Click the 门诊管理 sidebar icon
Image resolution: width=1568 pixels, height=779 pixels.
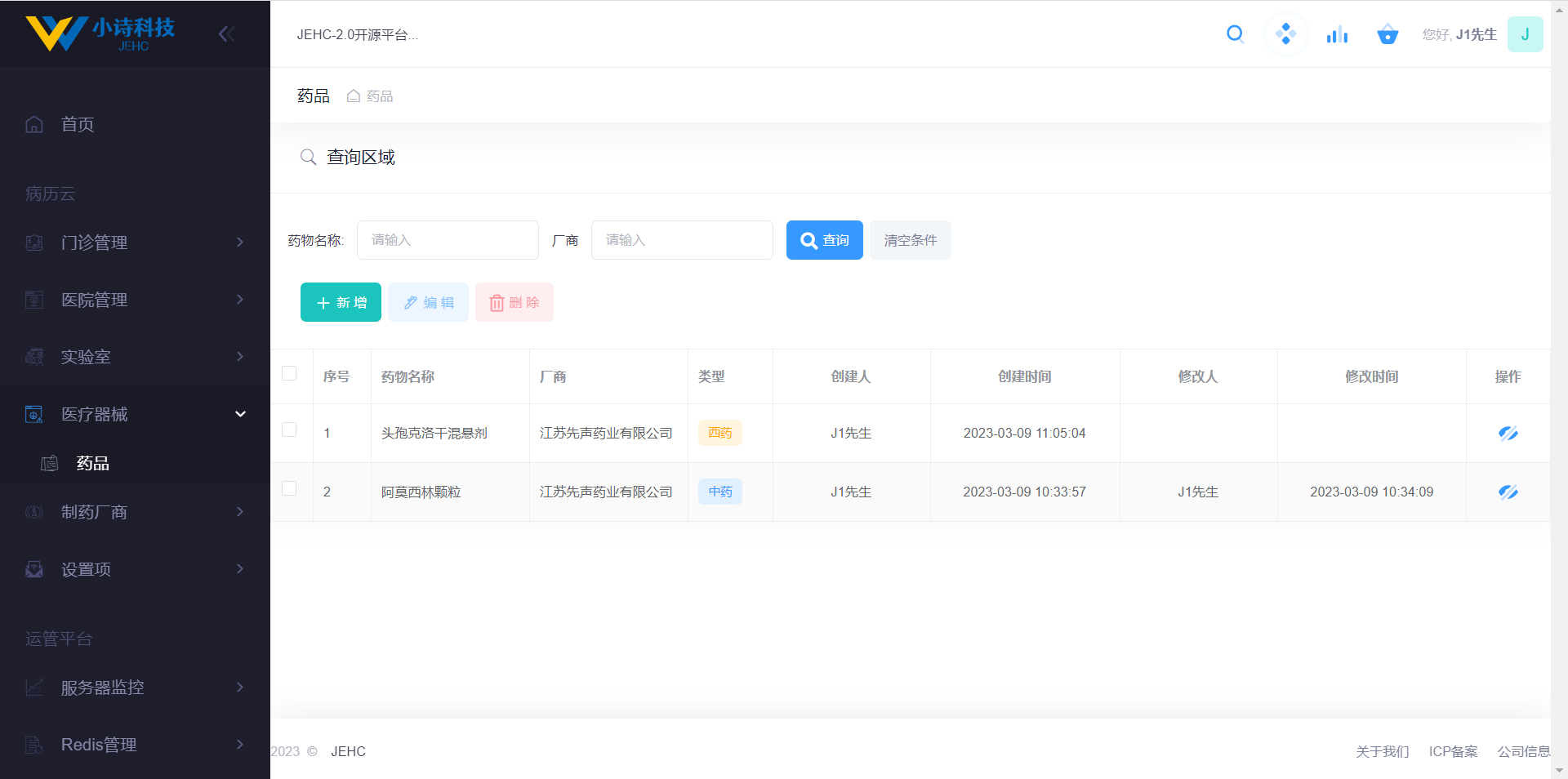point(34,243)
